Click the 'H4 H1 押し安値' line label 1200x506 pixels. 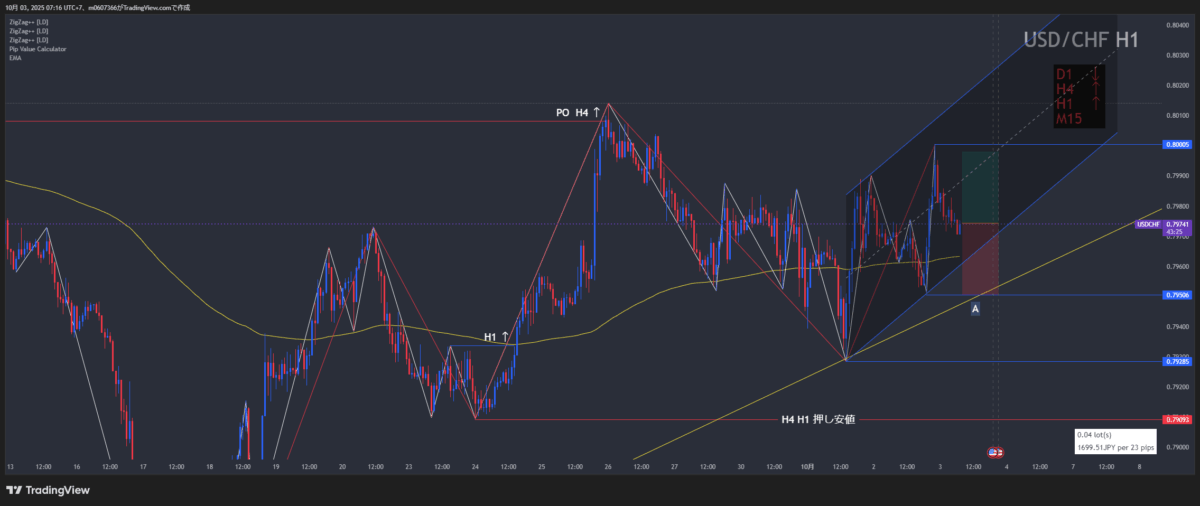click(x=818, y=419)
